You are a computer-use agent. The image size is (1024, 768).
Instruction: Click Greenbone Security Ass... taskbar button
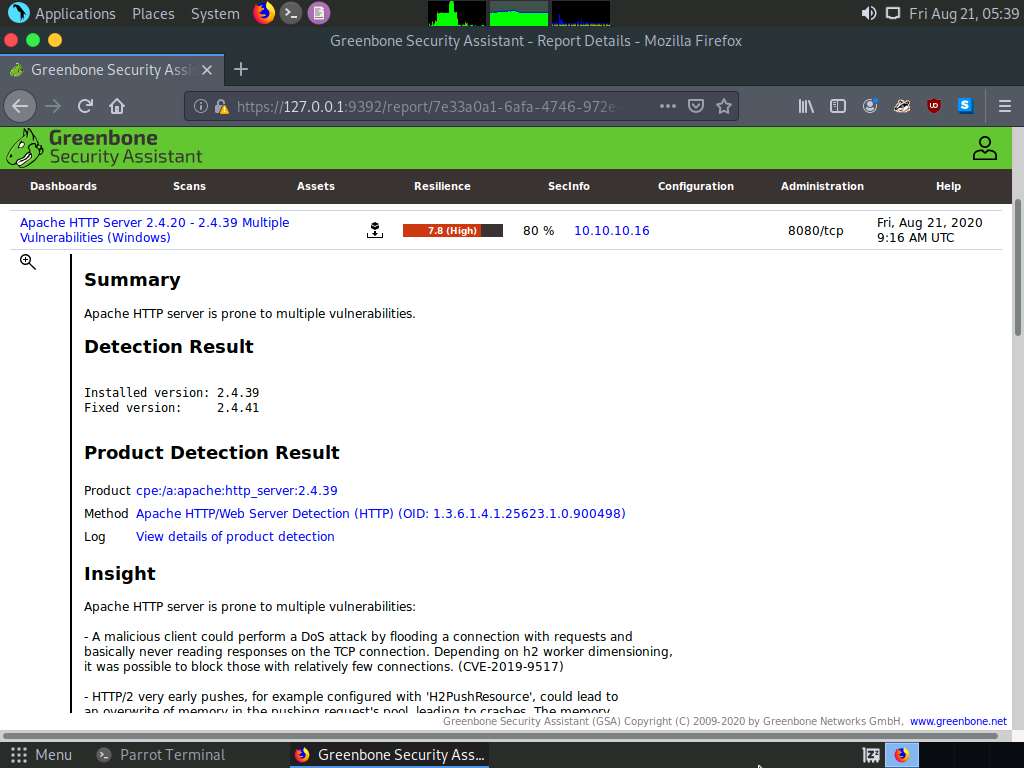coord(389,755)
